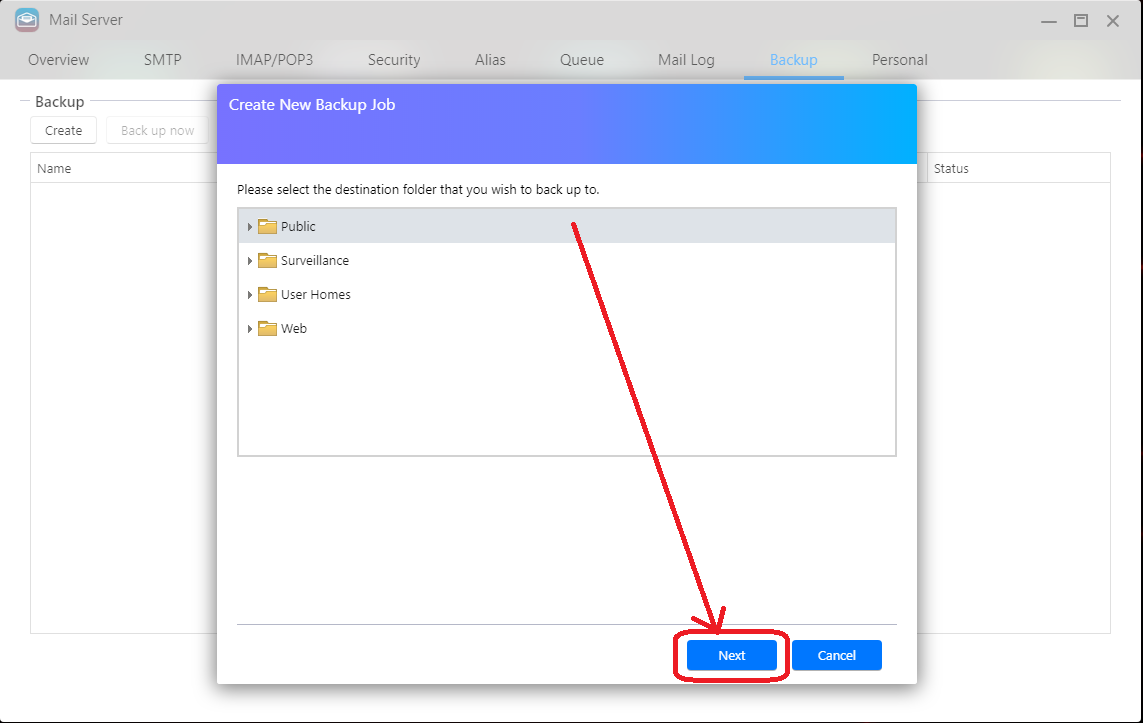
Task: Select the Alias tab
Action: point(490,60)
